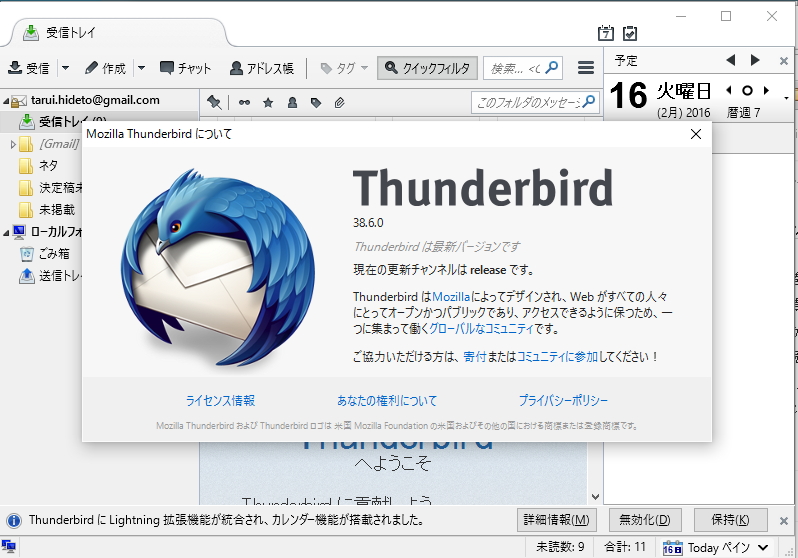Image resolution: width=798 pixels, height=558 pixels.
Task: Click 未読数: 9 status text
Action: (560, 547)
